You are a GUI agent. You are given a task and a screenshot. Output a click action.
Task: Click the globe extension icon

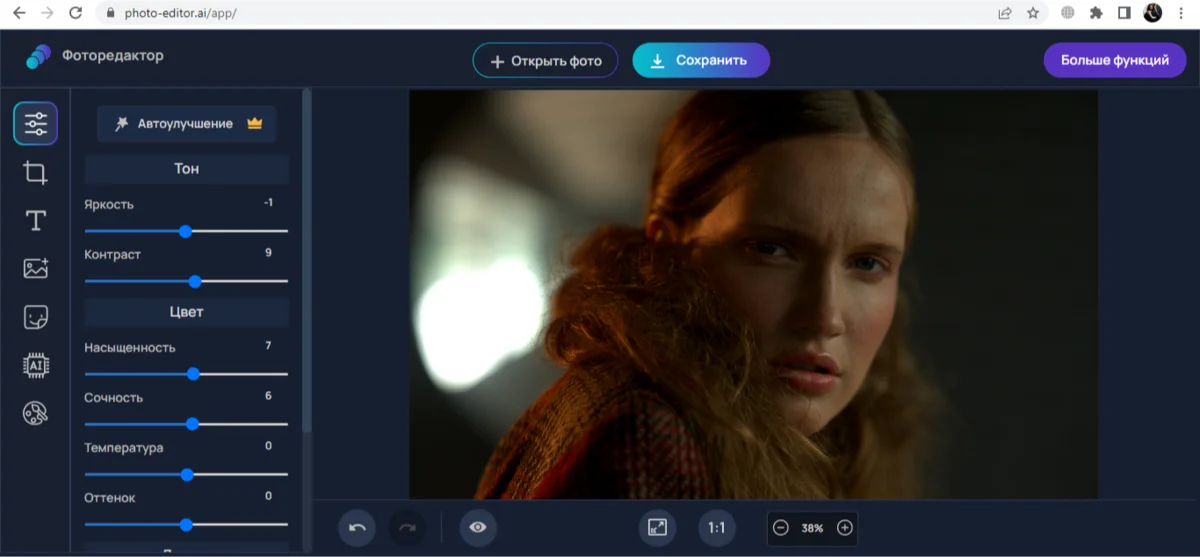[1068, 13]
